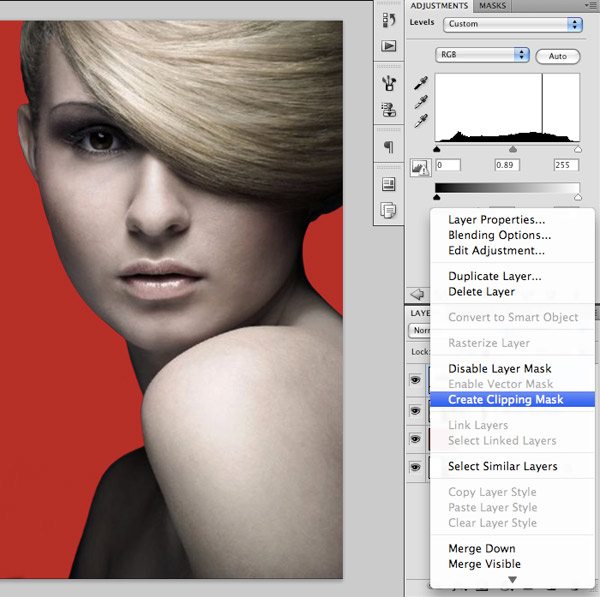Choose Create Clipping Mask from context menu
600x597 pixels.
[505, 400]
